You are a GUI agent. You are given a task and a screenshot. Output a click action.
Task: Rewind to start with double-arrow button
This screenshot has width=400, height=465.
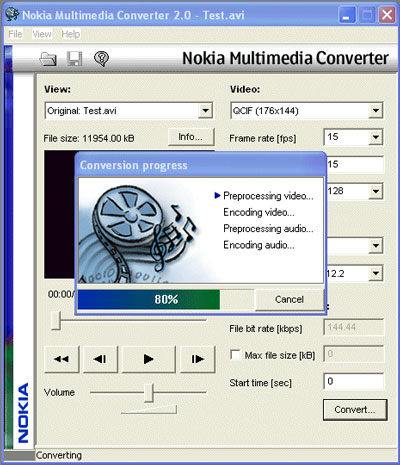(62, 359)
